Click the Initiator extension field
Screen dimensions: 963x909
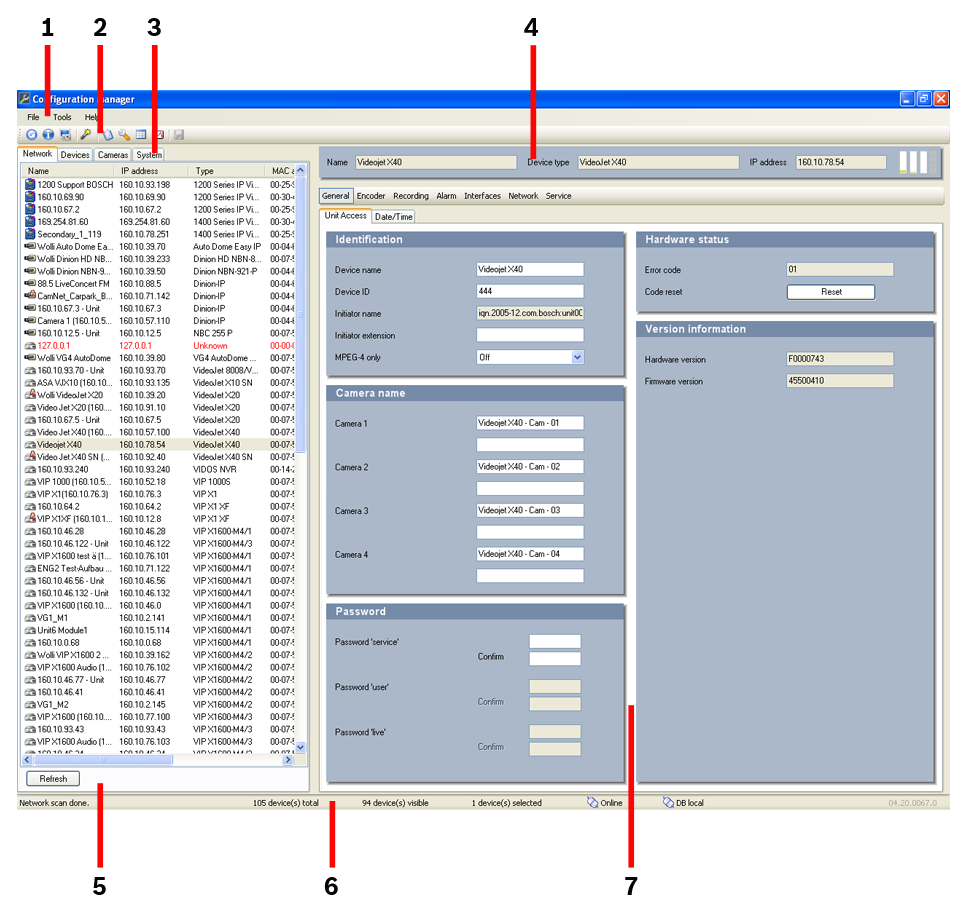point(530,335)
